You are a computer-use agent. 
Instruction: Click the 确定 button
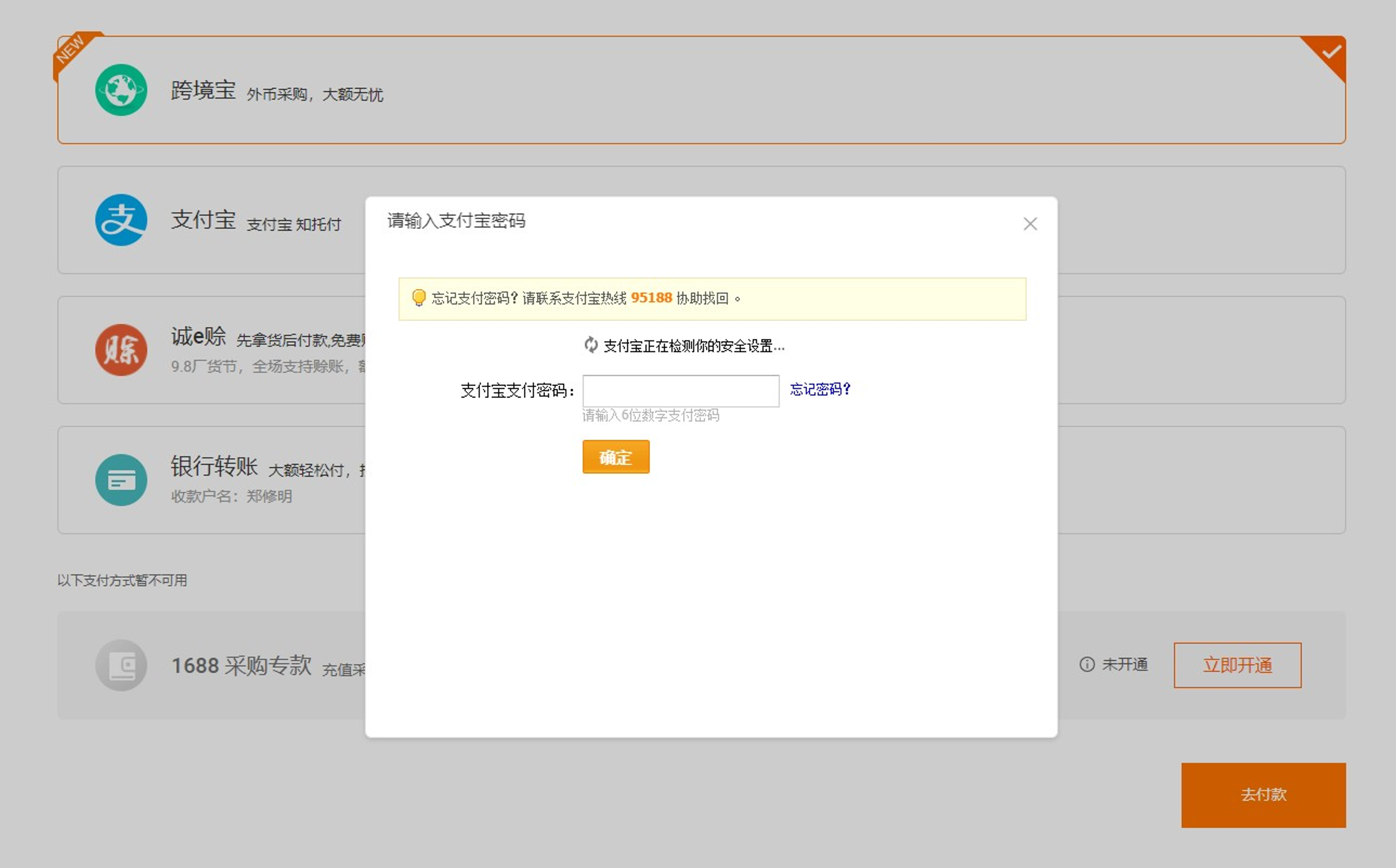[x=616, y=457]
